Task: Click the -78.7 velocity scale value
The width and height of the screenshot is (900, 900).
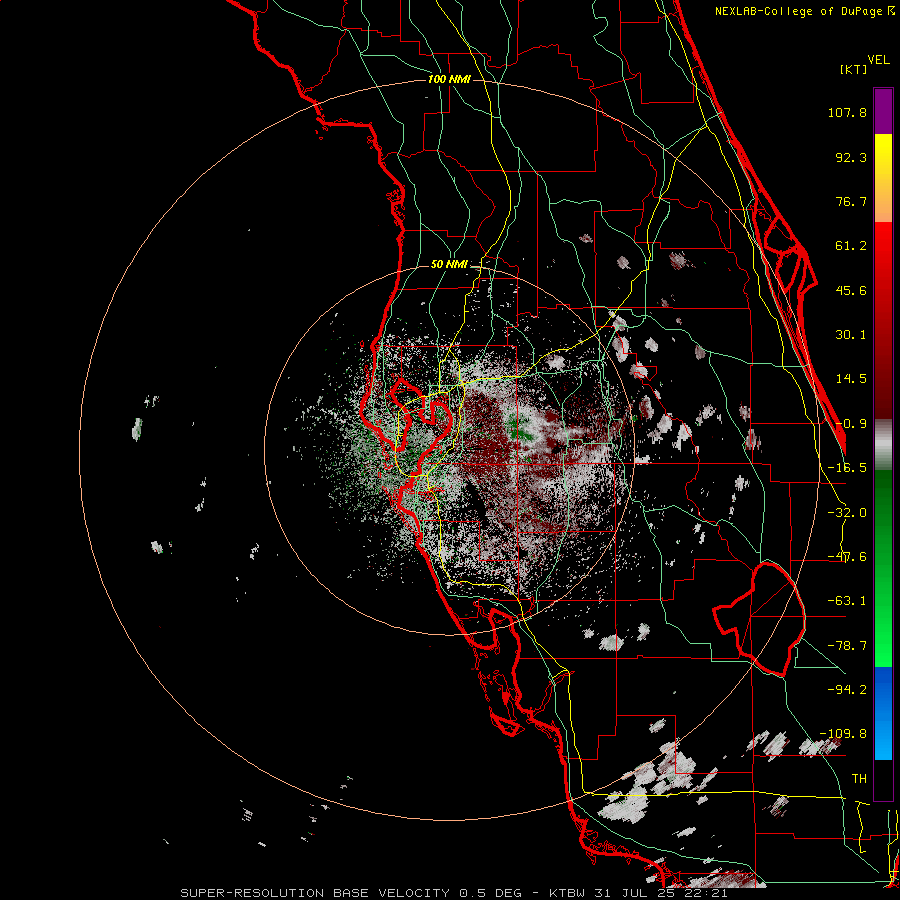Action: pos(847,646)
